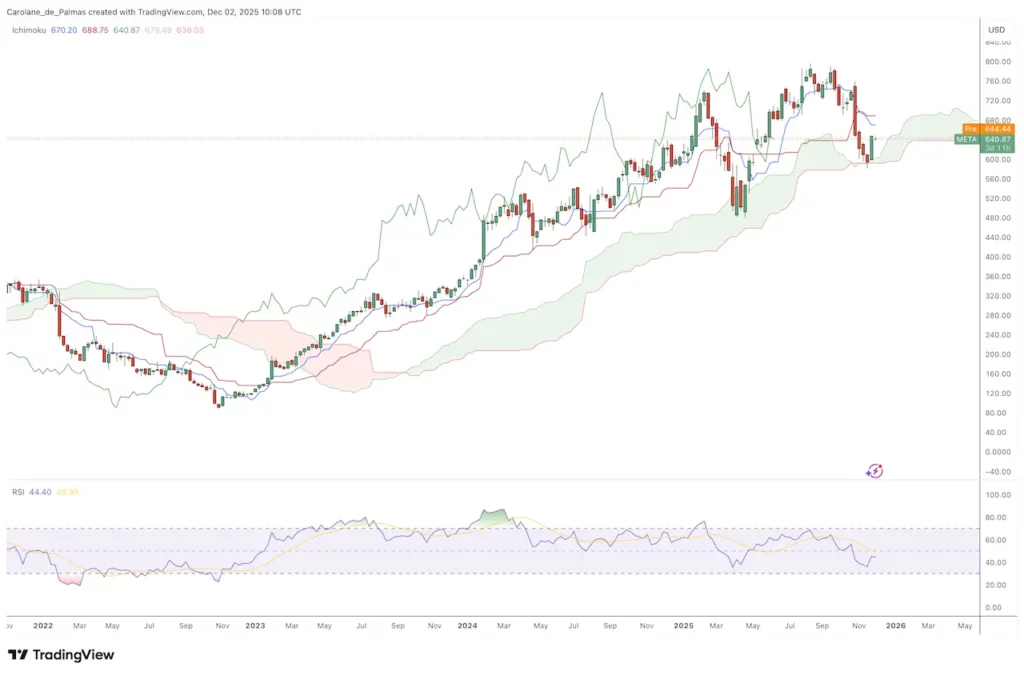Click the orange Pre-market 644.44 price tag
The width and height of the screenshot is (1024, 675).
990,129
